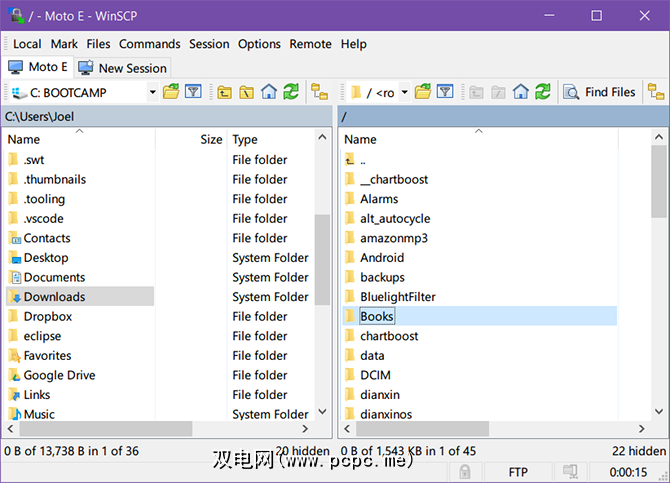Click the local panel horizontal scrollbar
The width and height of the screenshot is (670, 483).
(x=106, y=428)
